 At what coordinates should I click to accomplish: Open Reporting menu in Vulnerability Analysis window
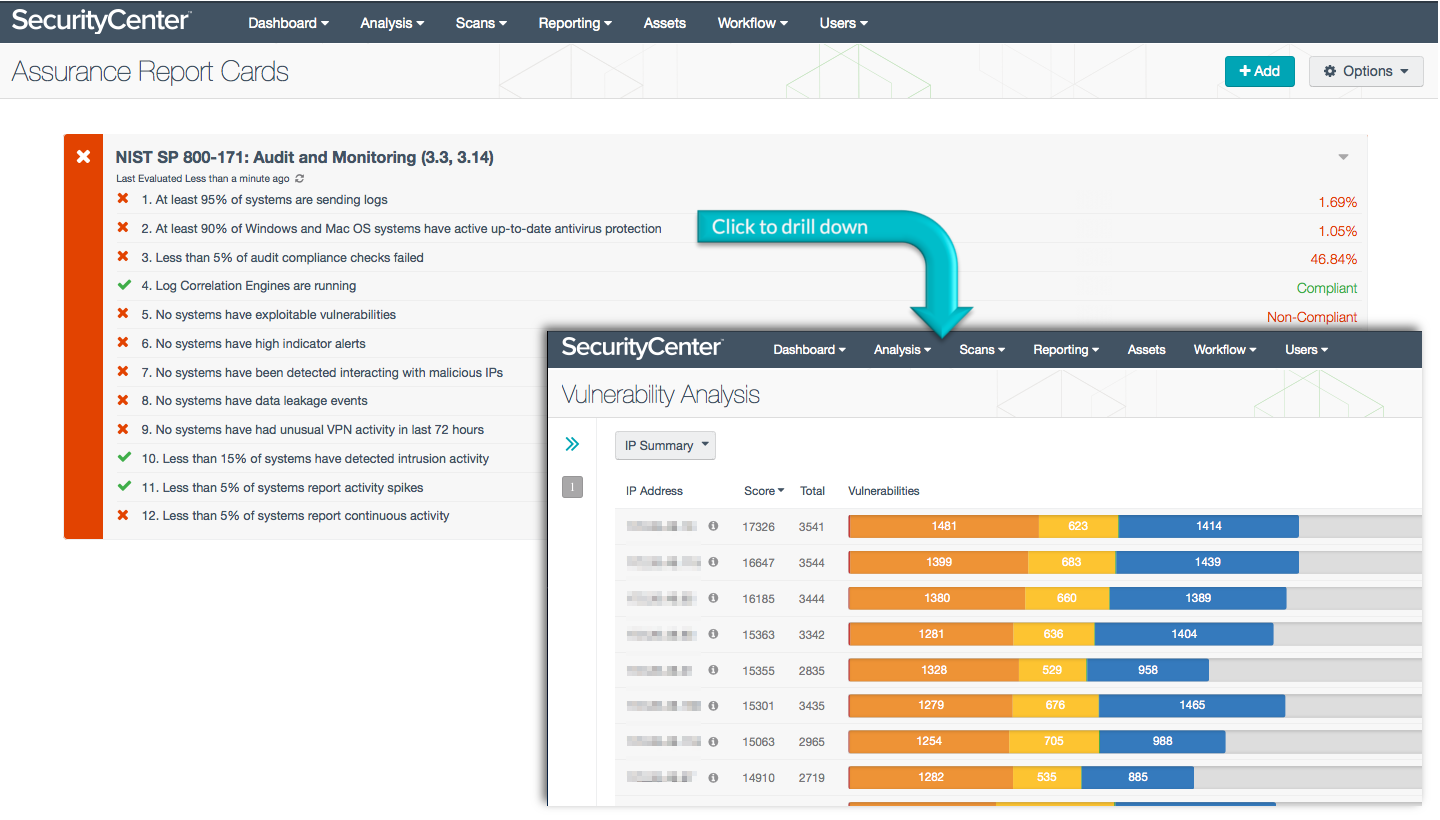[1066, 350]
